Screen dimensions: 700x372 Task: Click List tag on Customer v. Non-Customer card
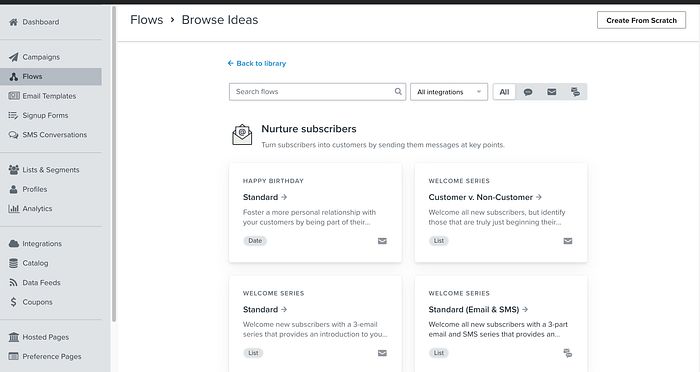[x=439, y=241]
